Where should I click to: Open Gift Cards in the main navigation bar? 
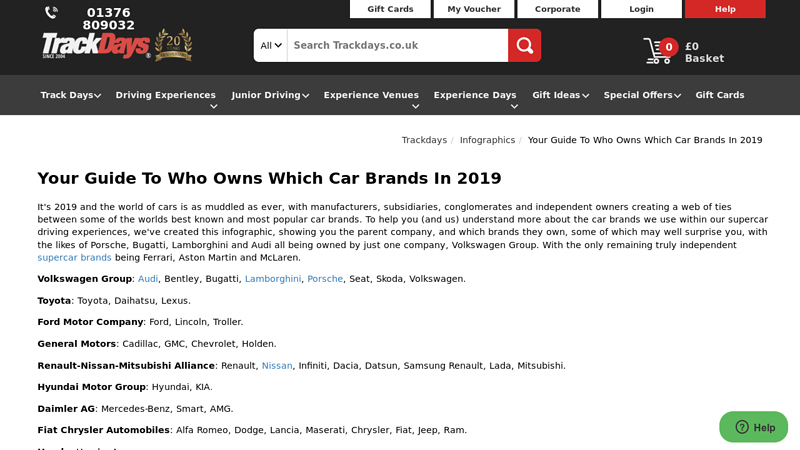pos(719,95)
